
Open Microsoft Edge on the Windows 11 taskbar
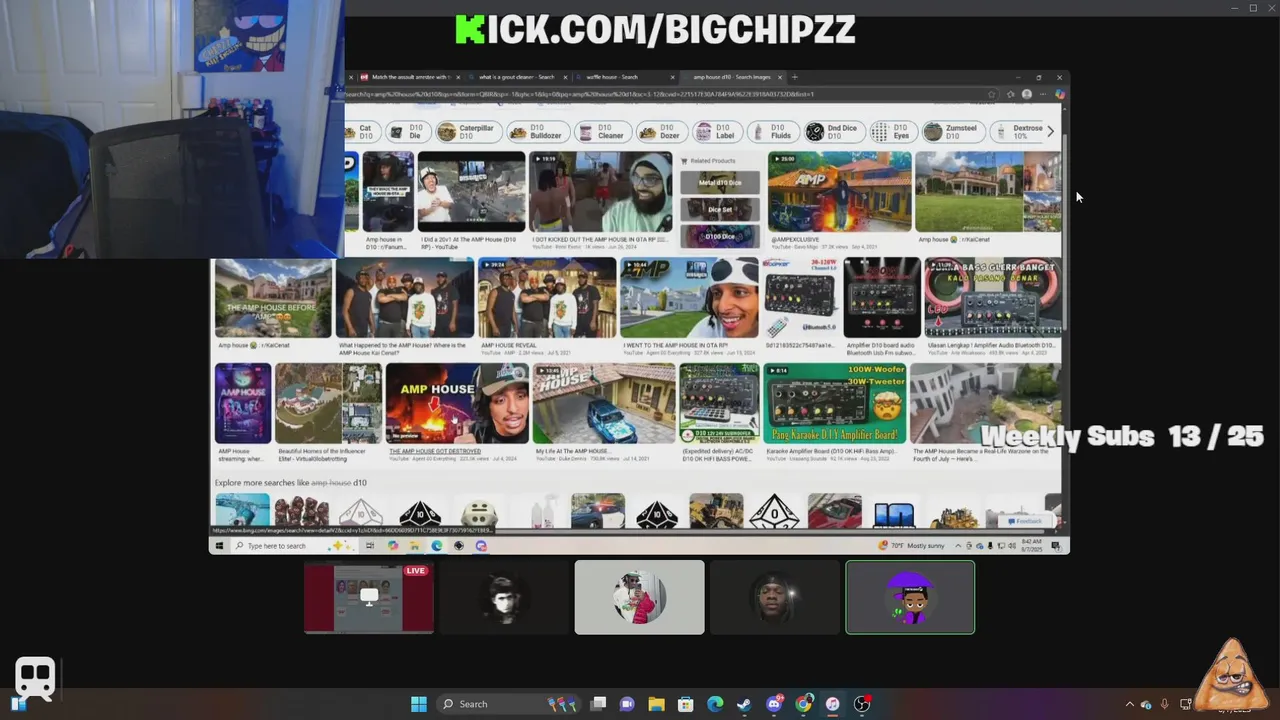pyautogui.click(x=715, y=704)
